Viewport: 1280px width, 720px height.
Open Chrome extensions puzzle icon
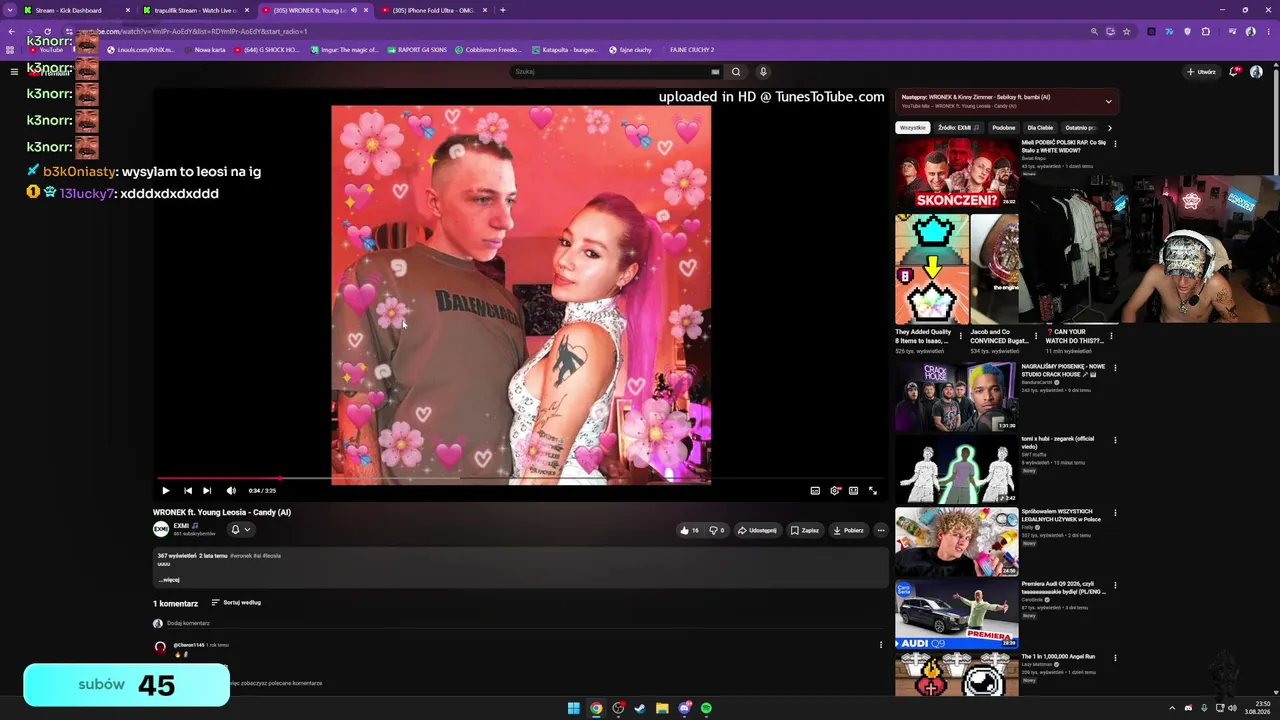tap(1206, 31)
